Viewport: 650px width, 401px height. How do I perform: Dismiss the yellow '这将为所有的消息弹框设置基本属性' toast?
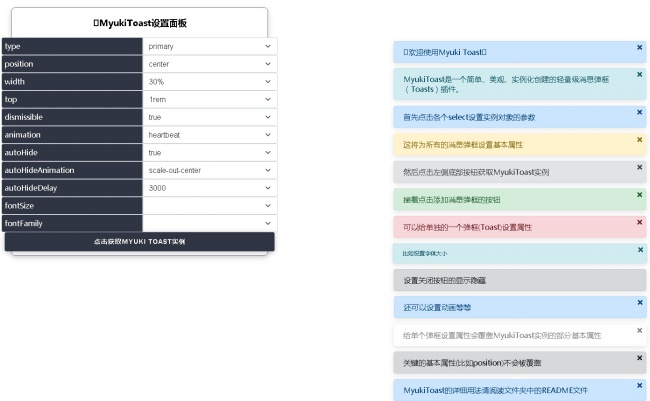coord(639,140)
